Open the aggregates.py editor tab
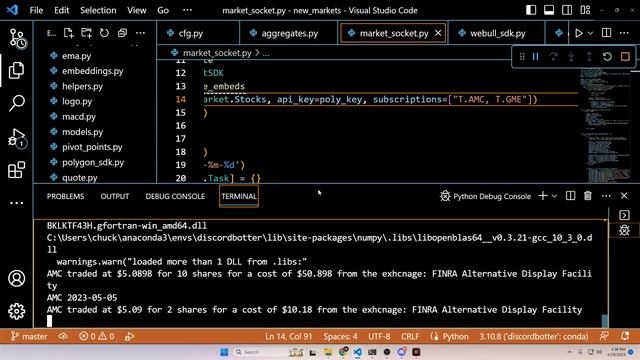 coord(289,33)
